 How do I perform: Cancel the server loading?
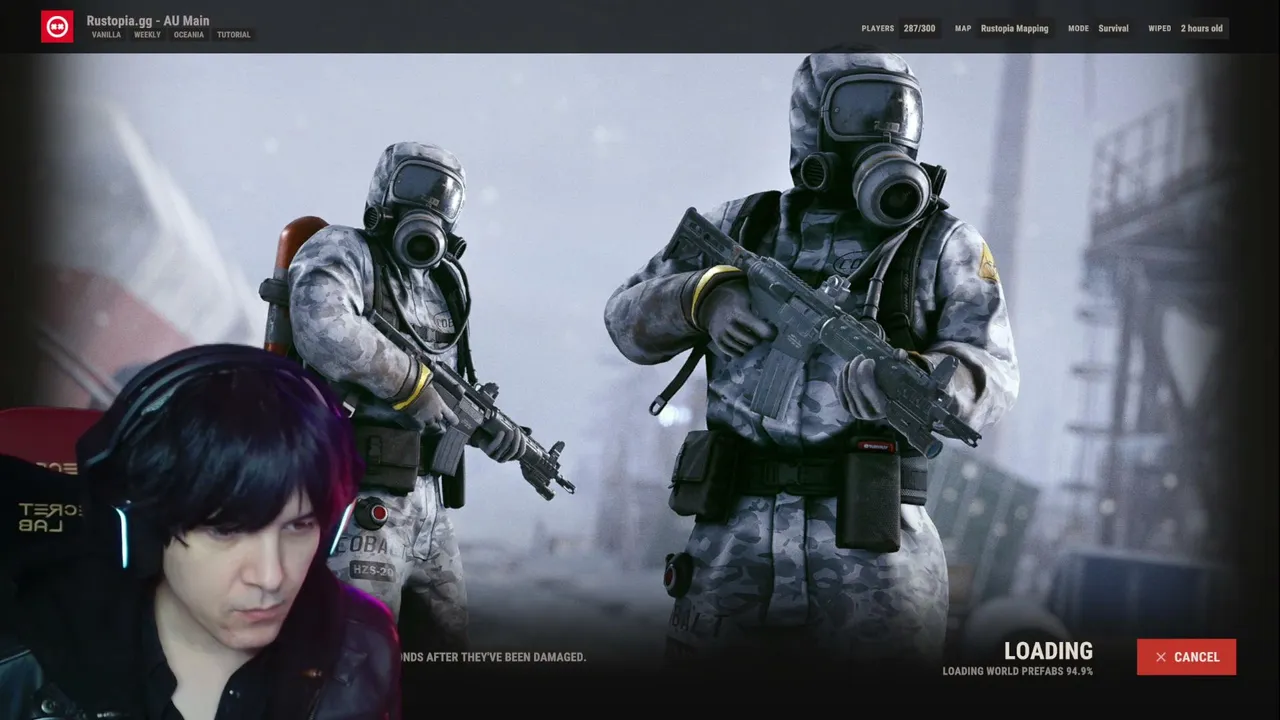pos(1186,657)
